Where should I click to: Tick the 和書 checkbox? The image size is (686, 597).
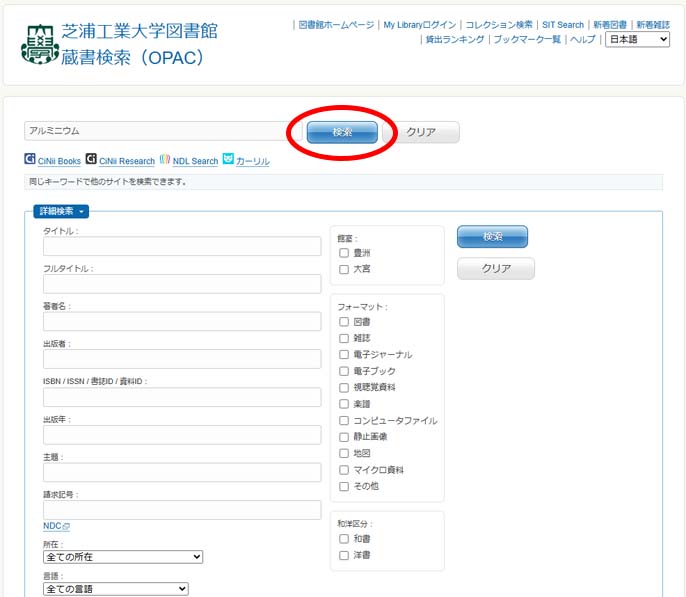tap(344, 539)
